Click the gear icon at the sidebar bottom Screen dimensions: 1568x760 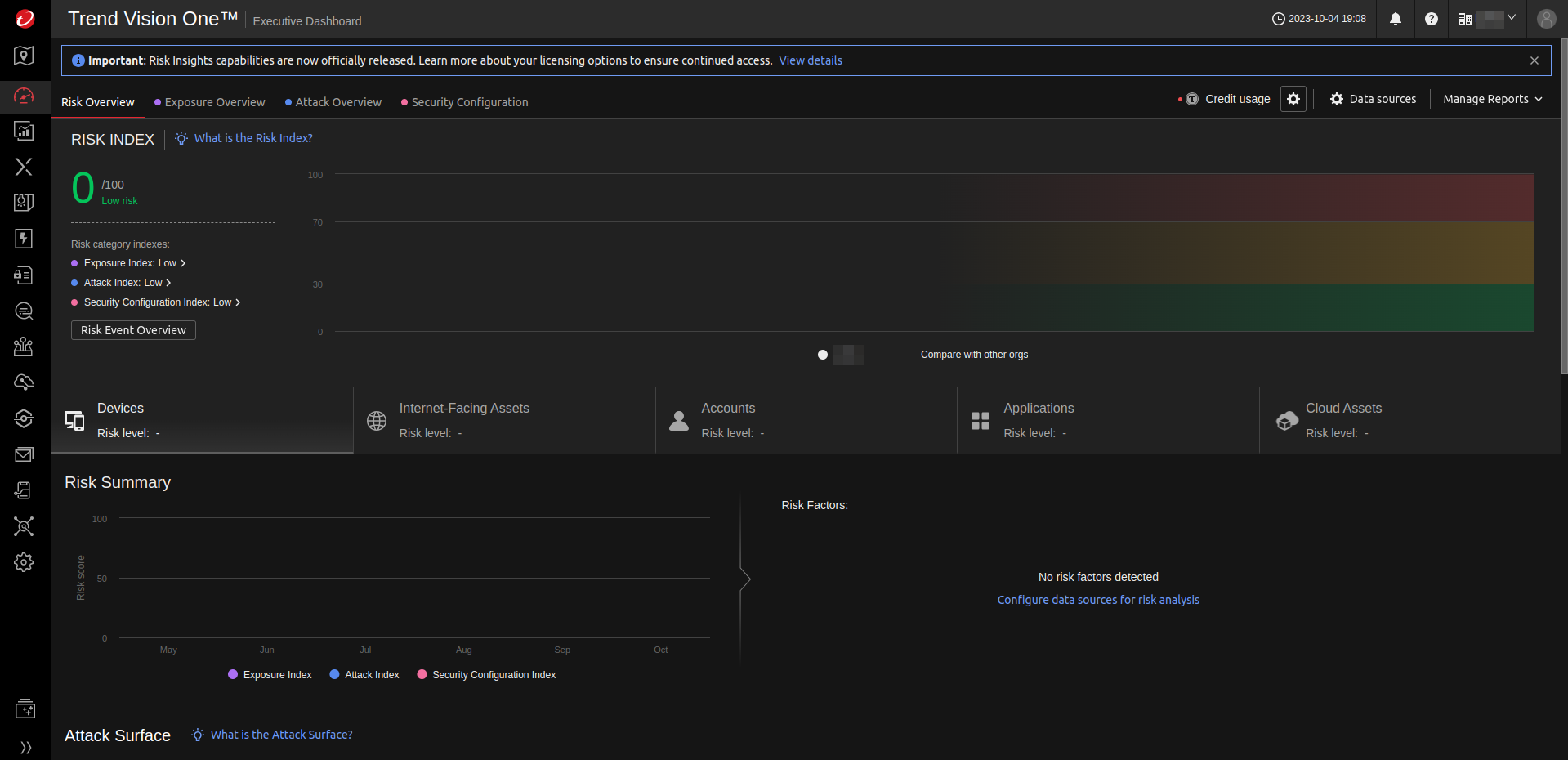pos(24,562)
